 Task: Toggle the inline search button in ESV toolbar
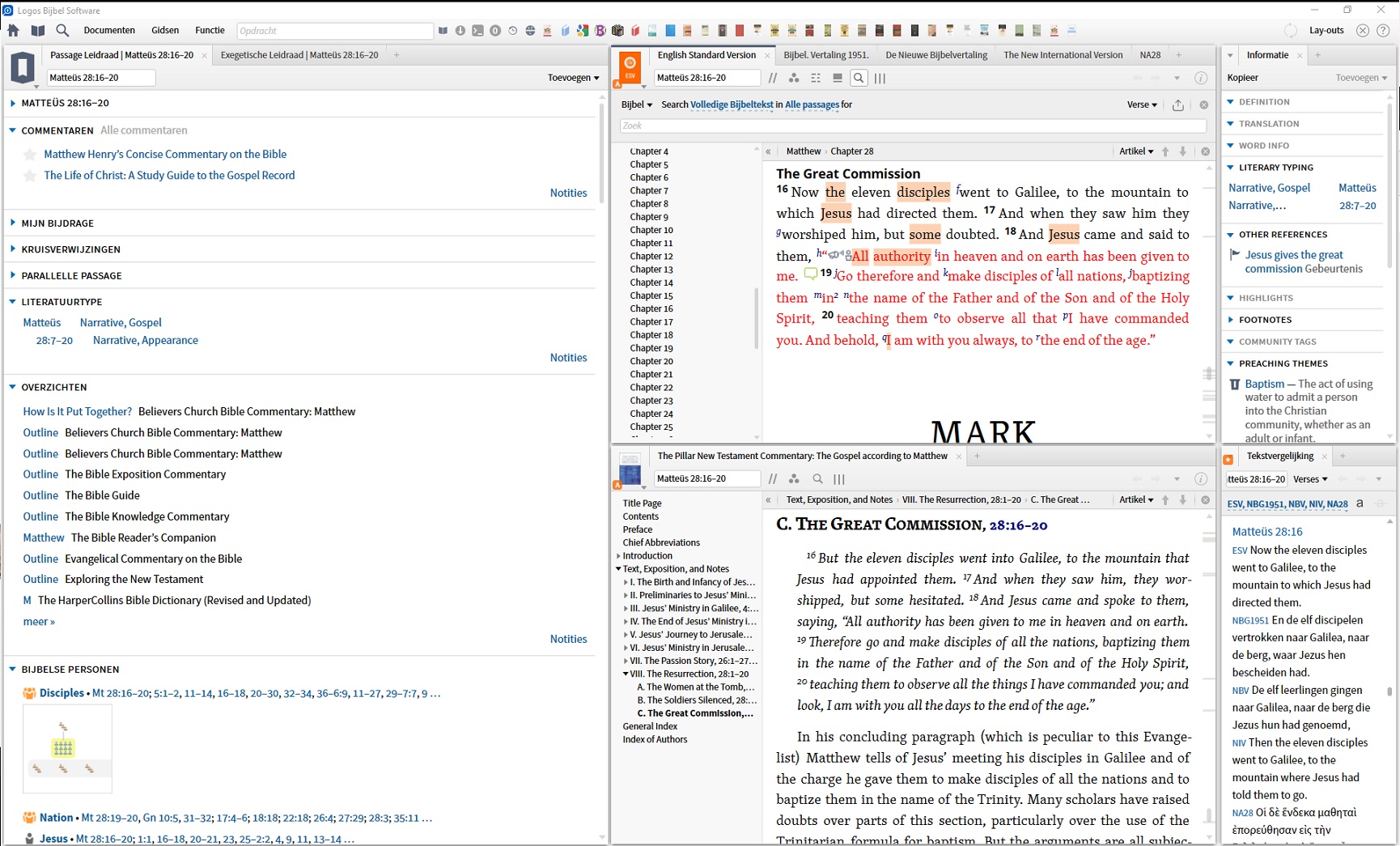[859, 78]
